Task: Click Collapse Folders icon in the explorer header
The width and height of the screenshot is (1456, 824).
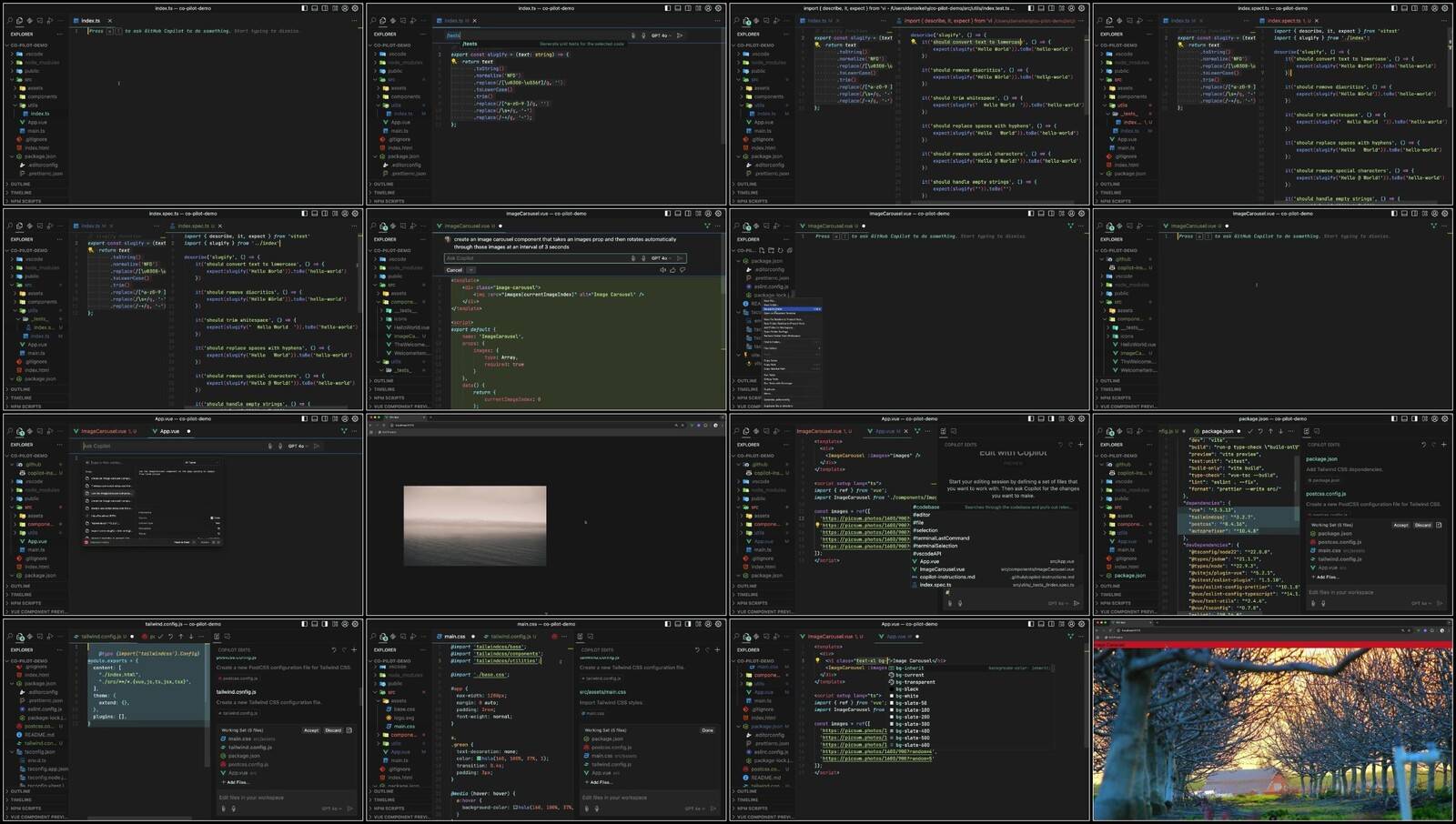Action: click(788, 250)
